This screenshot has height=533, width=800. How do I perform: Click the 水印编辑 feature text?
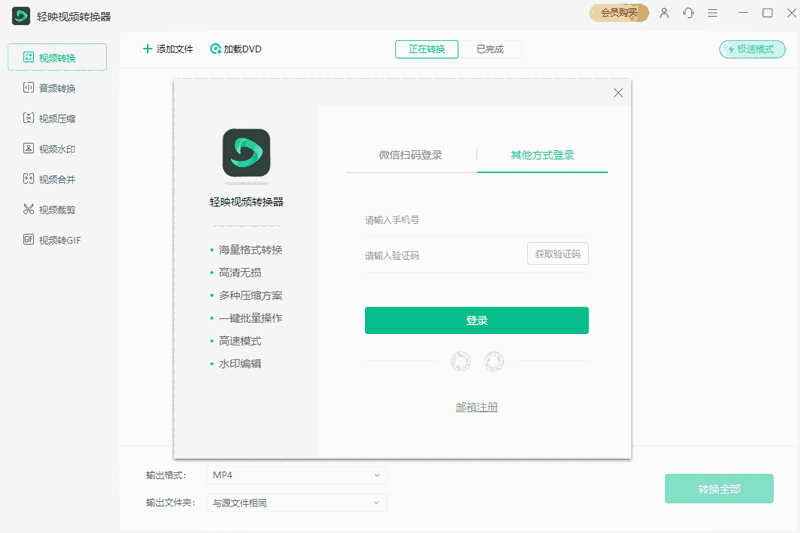[240, 364]
